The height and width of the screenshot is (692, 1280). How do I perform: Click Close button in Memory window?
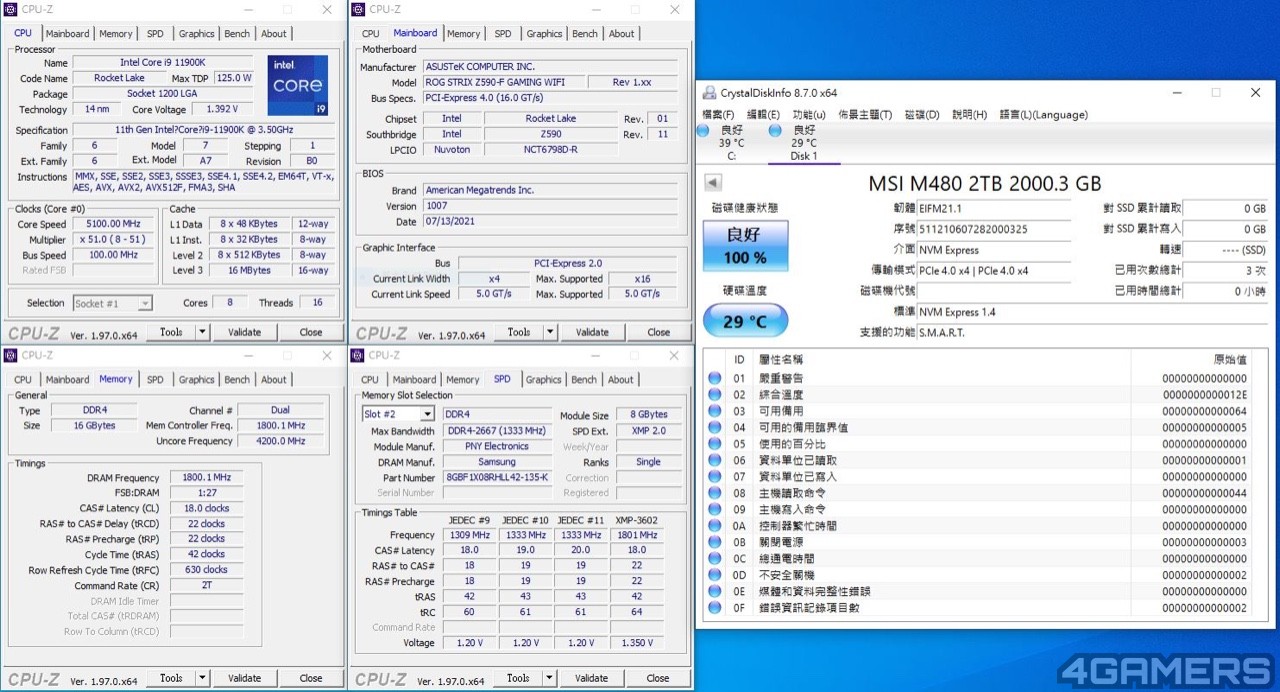click(311, 678)
